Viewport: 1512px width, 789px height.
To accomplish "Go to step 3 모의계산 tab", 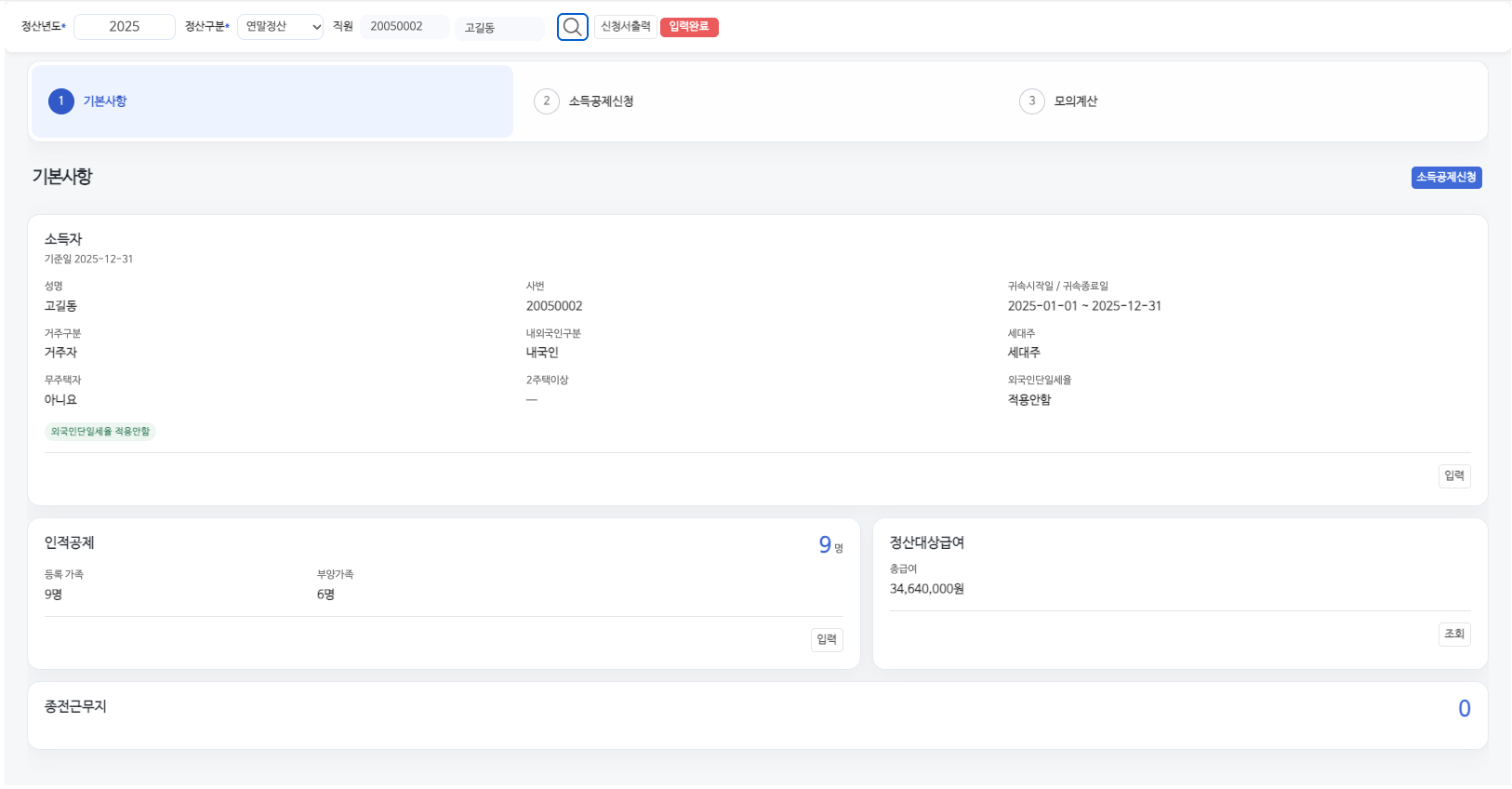I will (1243, 101).
